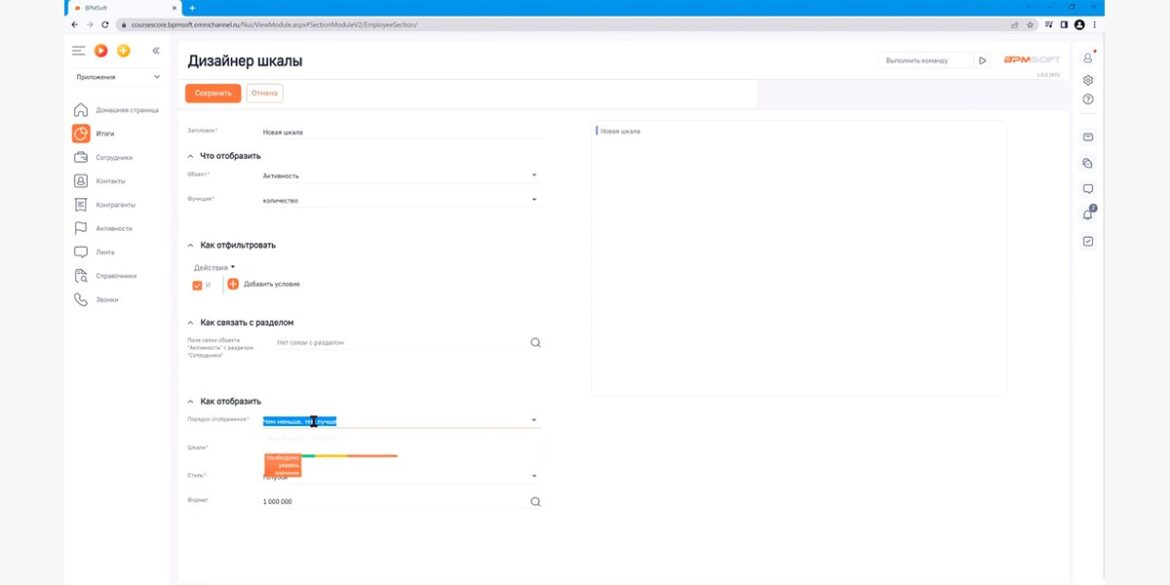Go to Сотрудники section in sidebar
1170x585 pixels.
click(114, 158)
